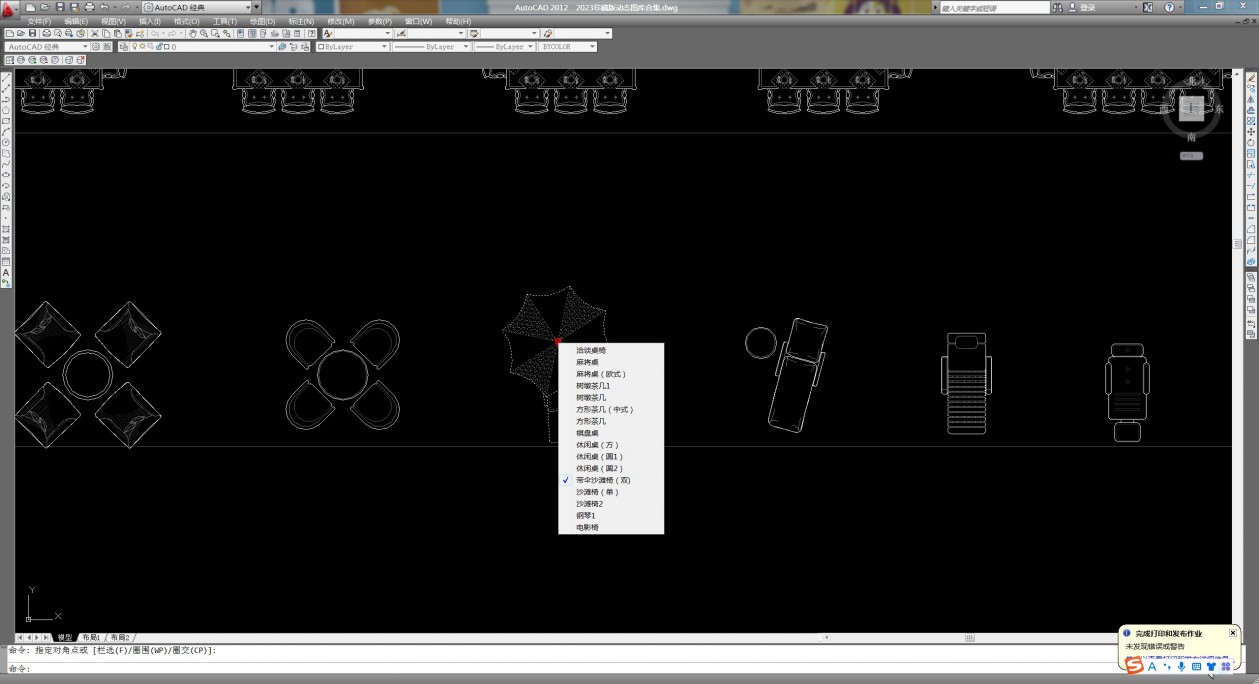Open the 编辑(E) menu
This screenshot has height=684, width=1259.
[76, 21]
